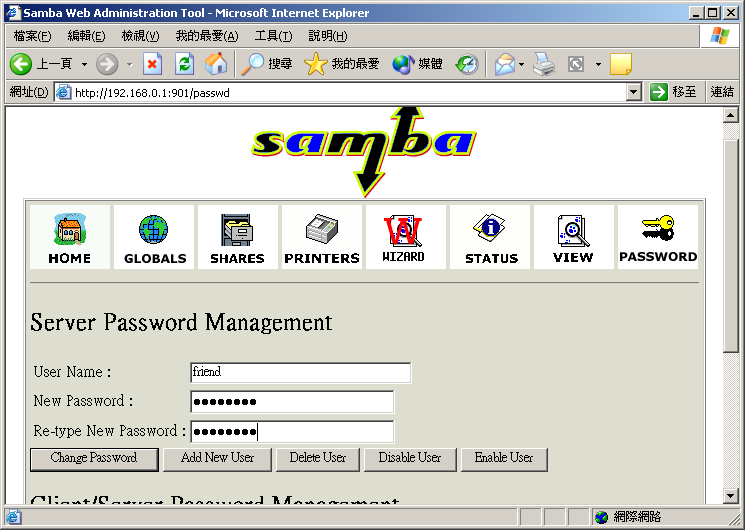Click the Disable User button
Image resolution: width=745 pixels, height=530 pixels.
(410, 458)
